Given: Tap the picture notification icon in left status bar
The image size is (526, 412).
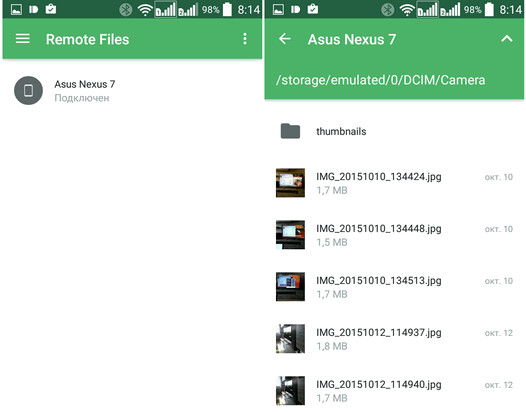Looking at the screenshot, I should click(x=16, y=9).
